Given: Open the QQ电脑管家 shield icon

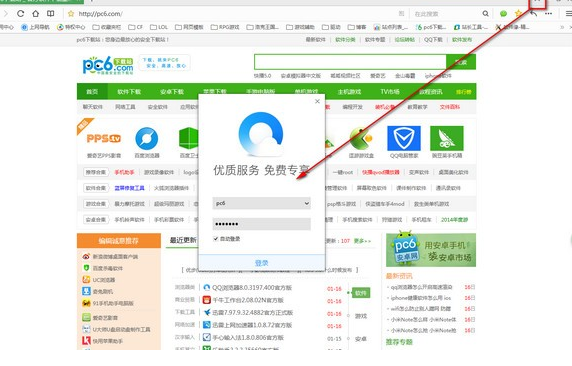Looking at the screenshot, I should (404, 138).
